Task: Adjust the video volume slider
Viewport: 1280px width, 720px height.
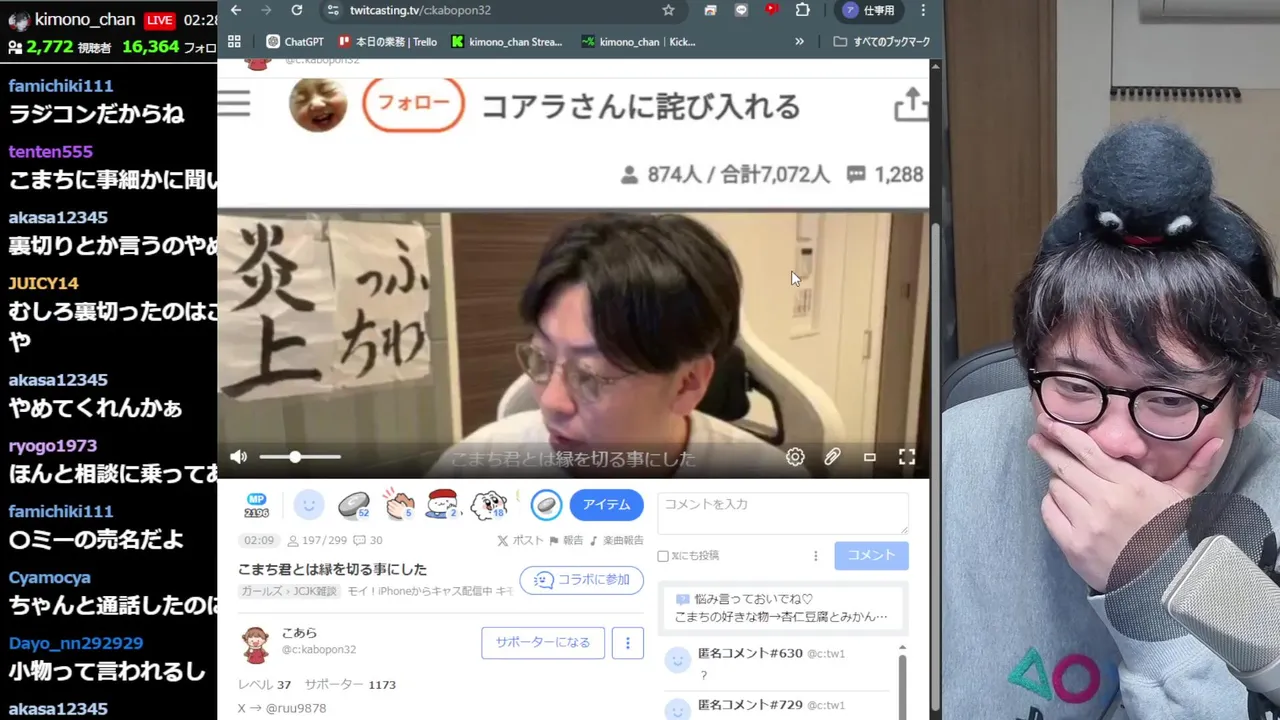Action: point(300,457)
